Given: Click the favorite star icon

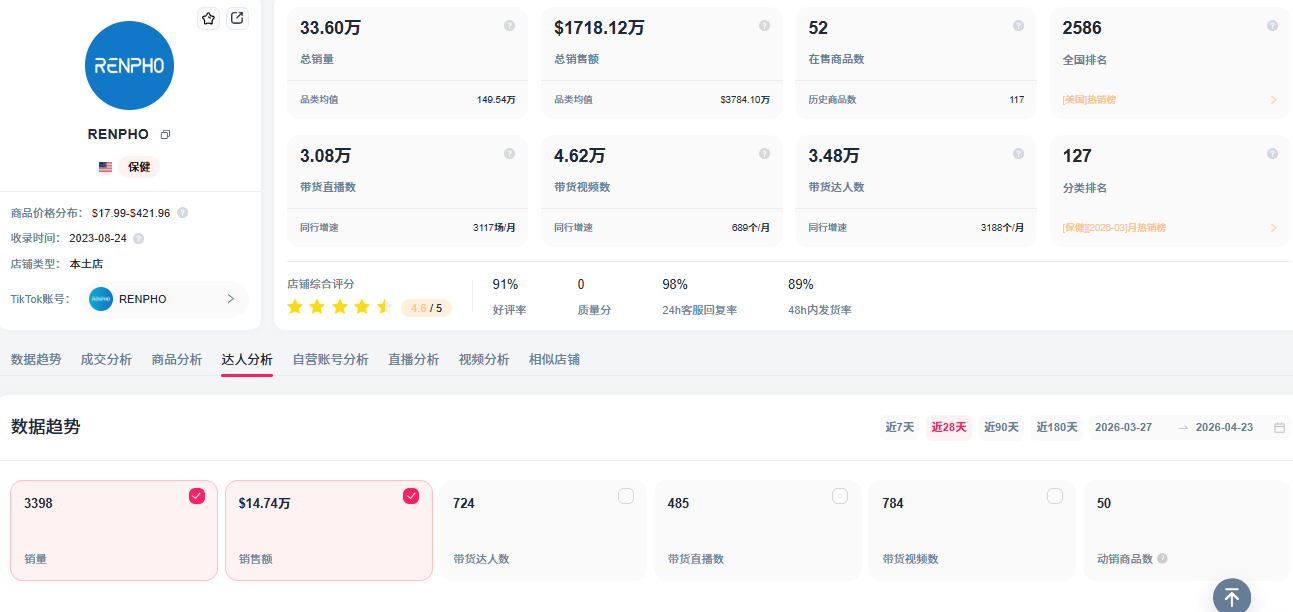Looking at the screenshot, I should (208, 18).
